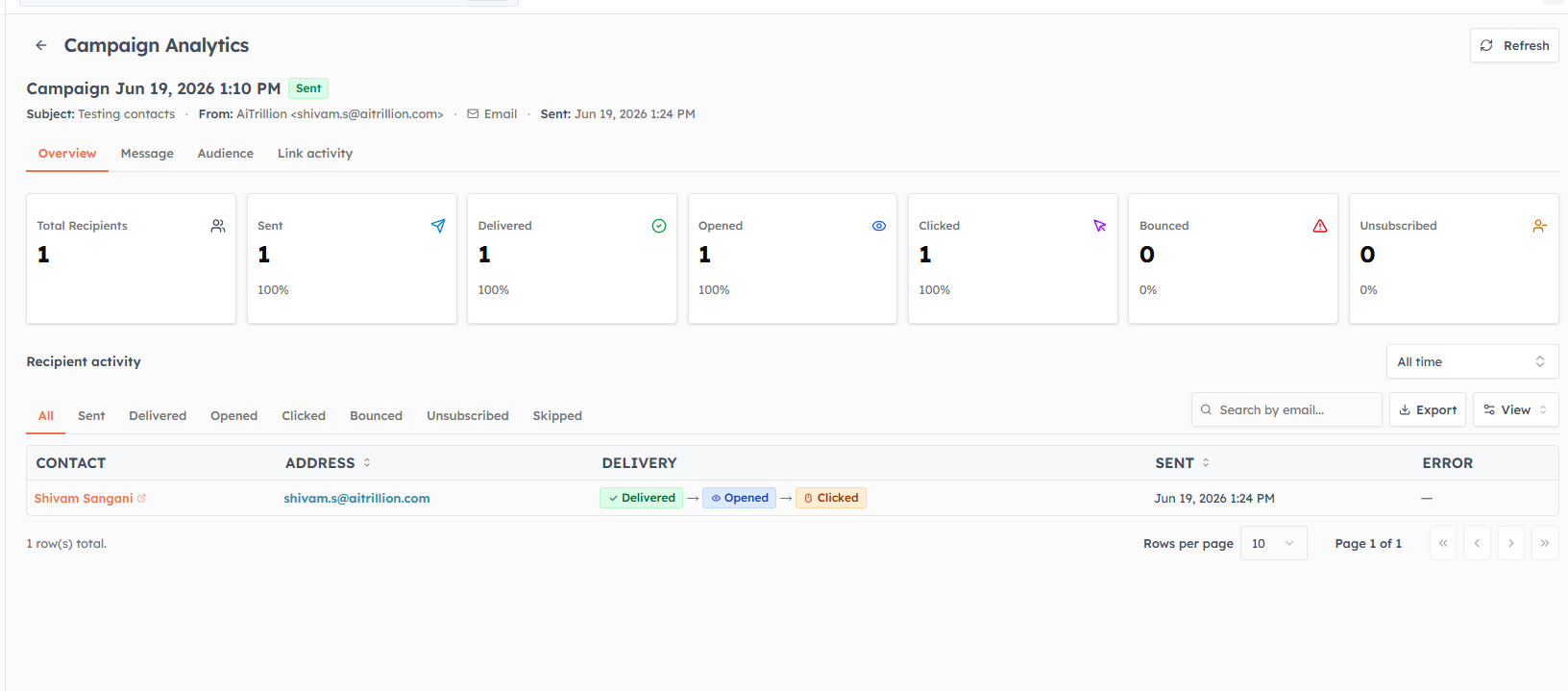This screenshot has width=1568, height=691.
Task: Open the Rows per page selector
Action: pyautogui.click(x=1273, y=543)
